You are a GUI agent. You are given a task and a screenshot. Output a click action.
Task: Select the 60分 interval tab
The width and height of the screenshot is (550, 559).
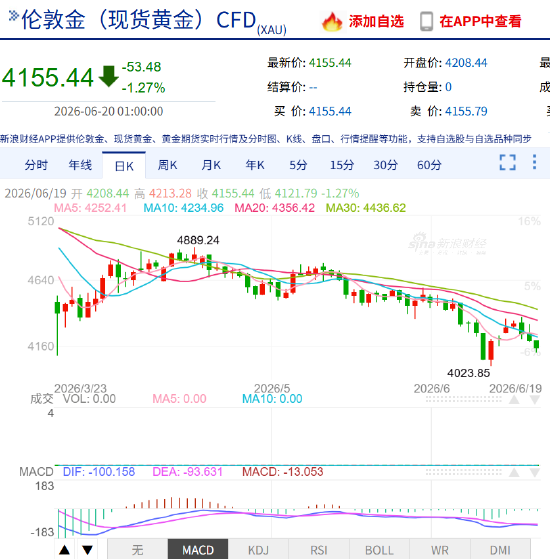point(429,165)
